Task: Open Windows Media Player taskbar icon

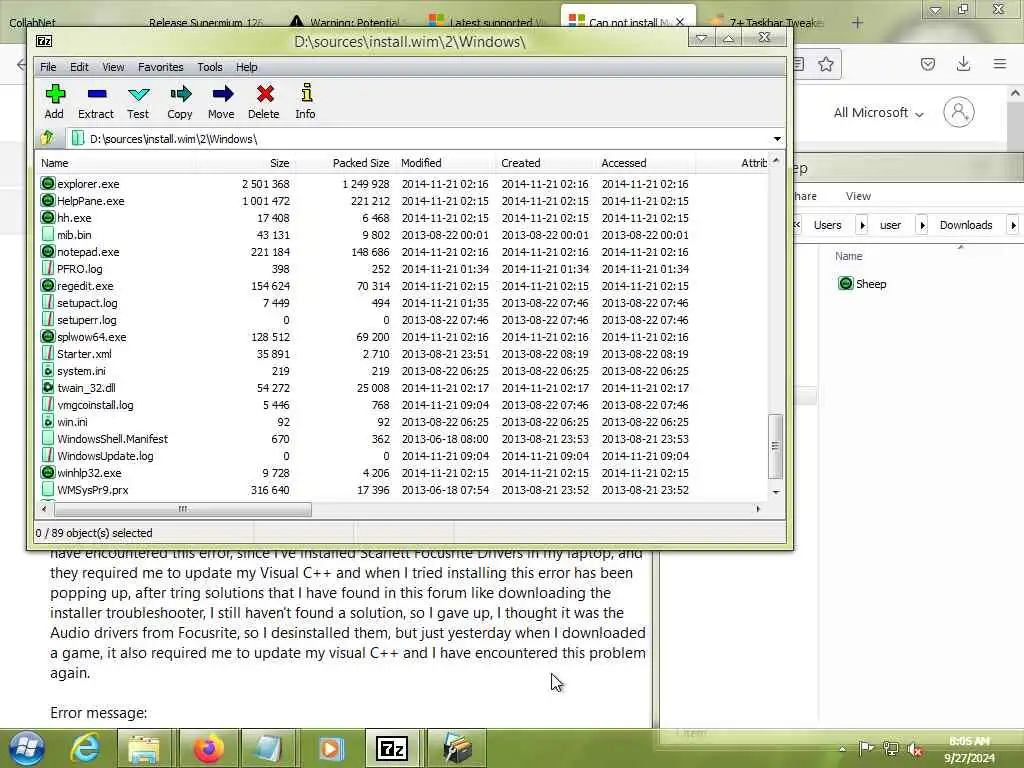Action: [x=330, y=748]
